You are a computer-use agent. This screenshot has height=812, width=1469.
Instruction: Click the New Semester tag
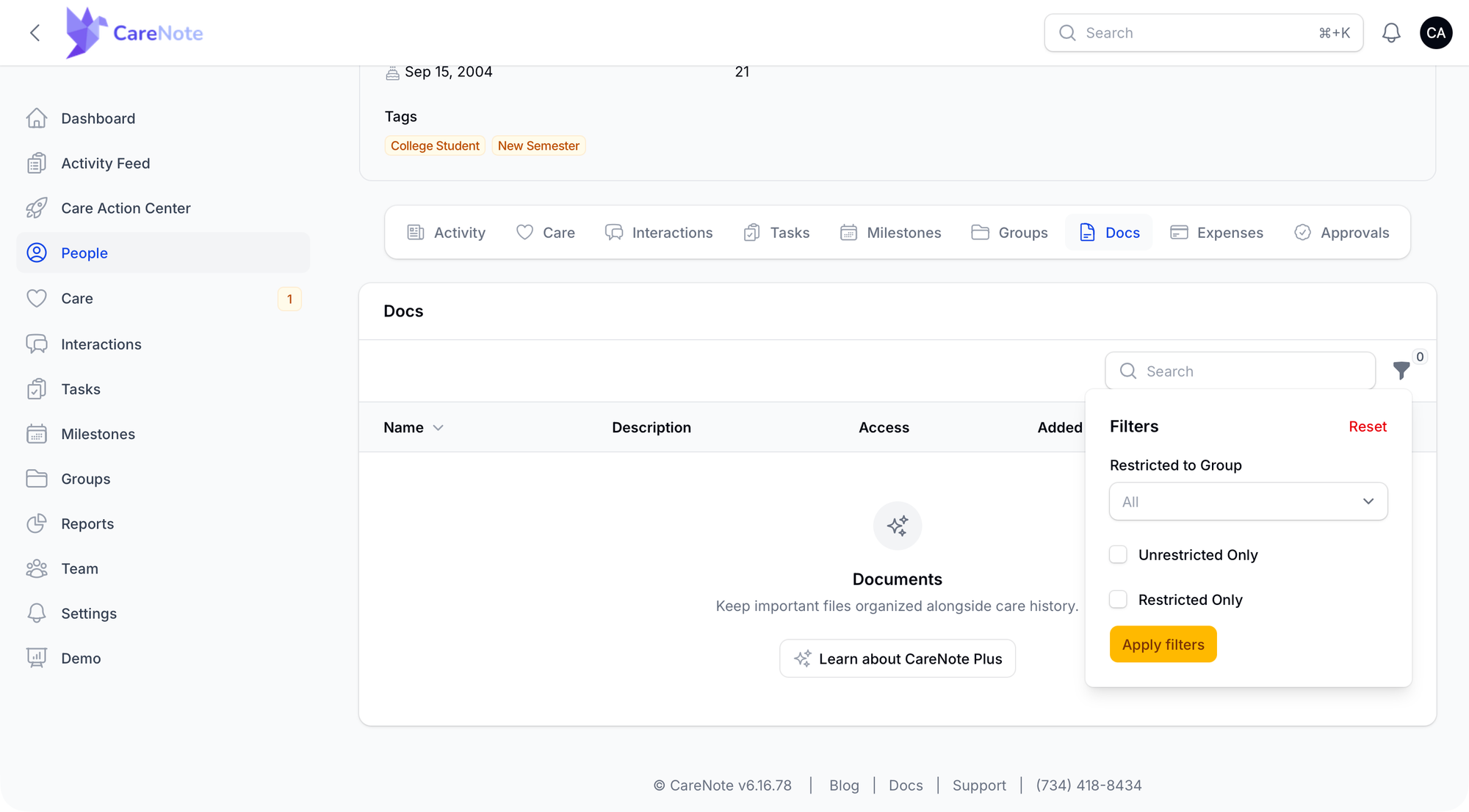(538, 145)
